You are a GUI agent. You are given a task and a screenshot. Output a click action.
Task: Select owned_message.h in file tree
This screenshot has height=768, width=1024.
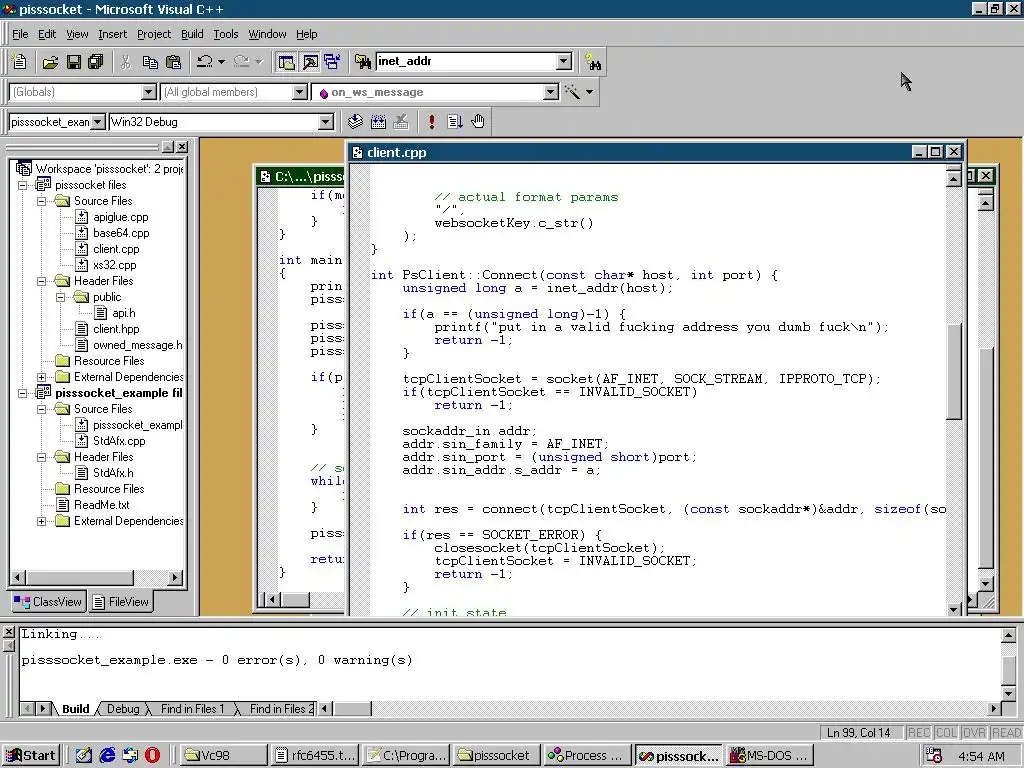tap(138, 345)
